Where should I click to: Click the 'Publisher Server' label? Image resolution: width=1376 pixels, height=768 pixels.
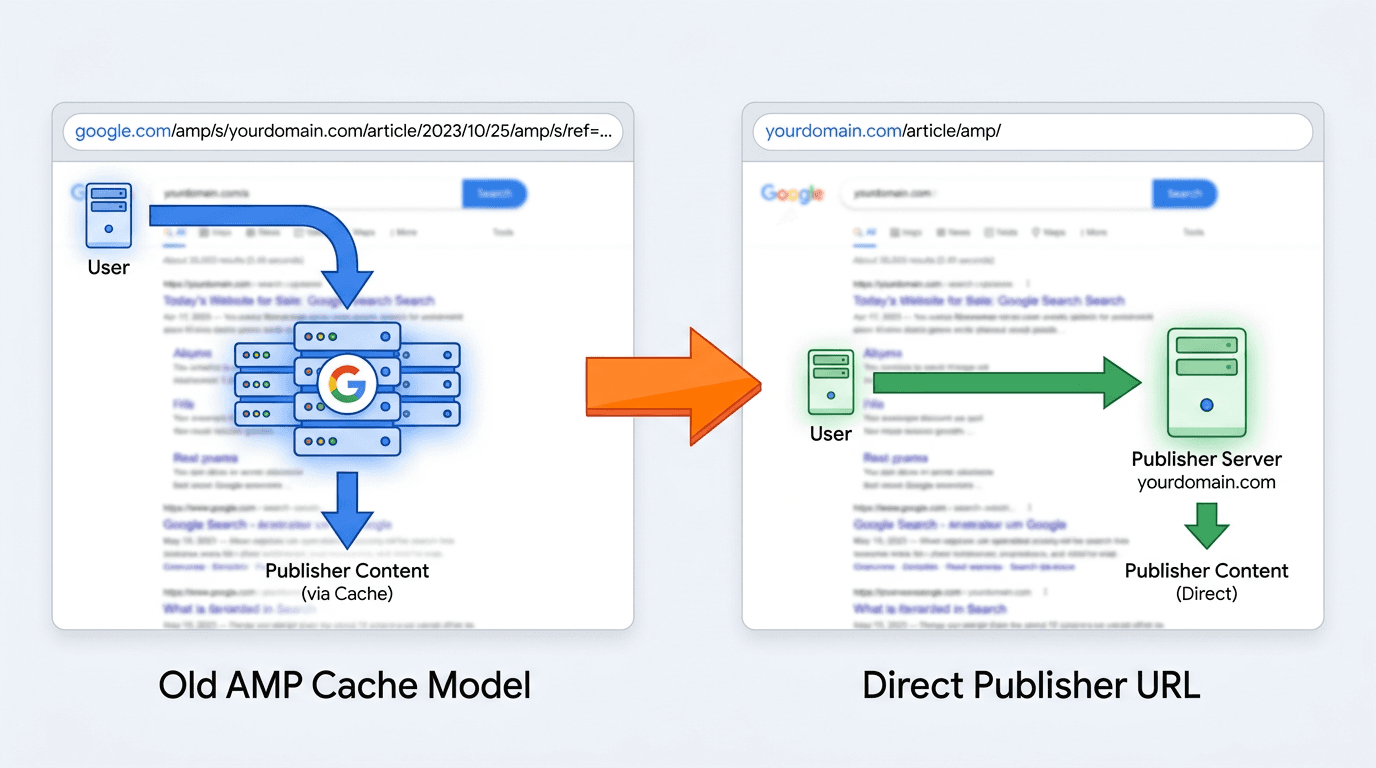[1206, 459]
